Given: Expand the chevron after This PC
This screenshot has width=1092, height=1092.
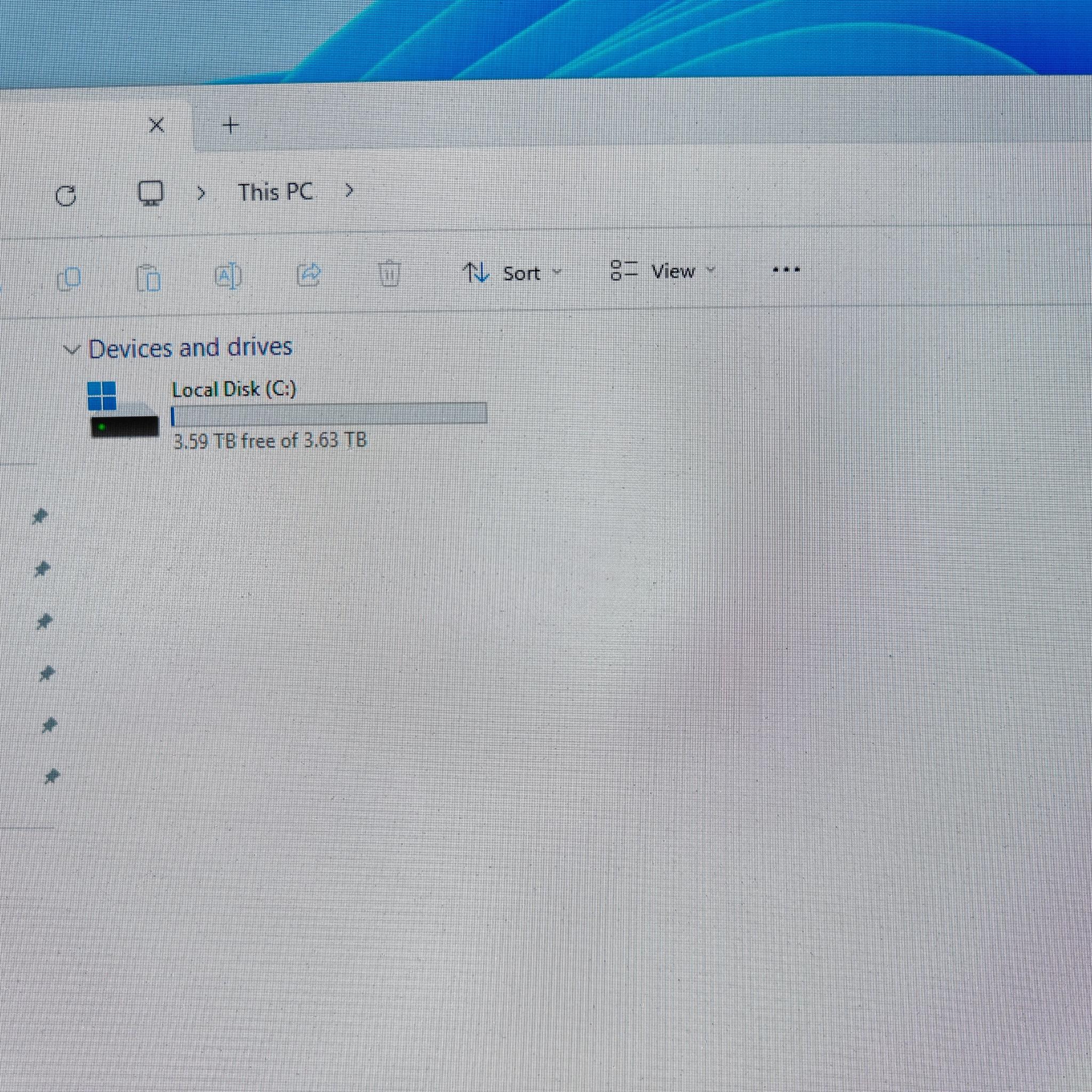Looking at the screenshot, I should click(349, 190).
